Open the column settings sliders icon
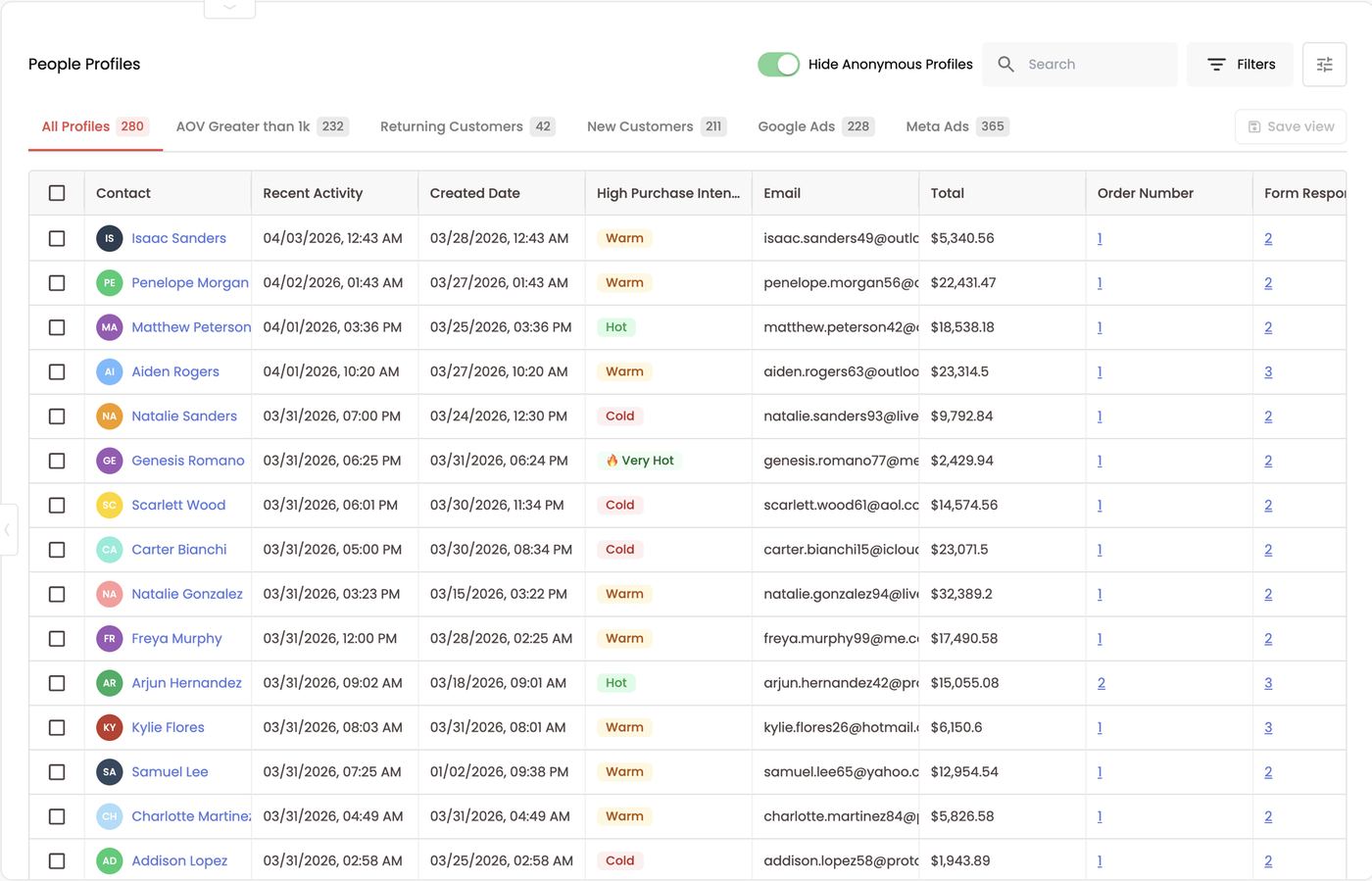Image resolution: width=1372 pixels, height=881 pixels. click(x=1324, y=64)
